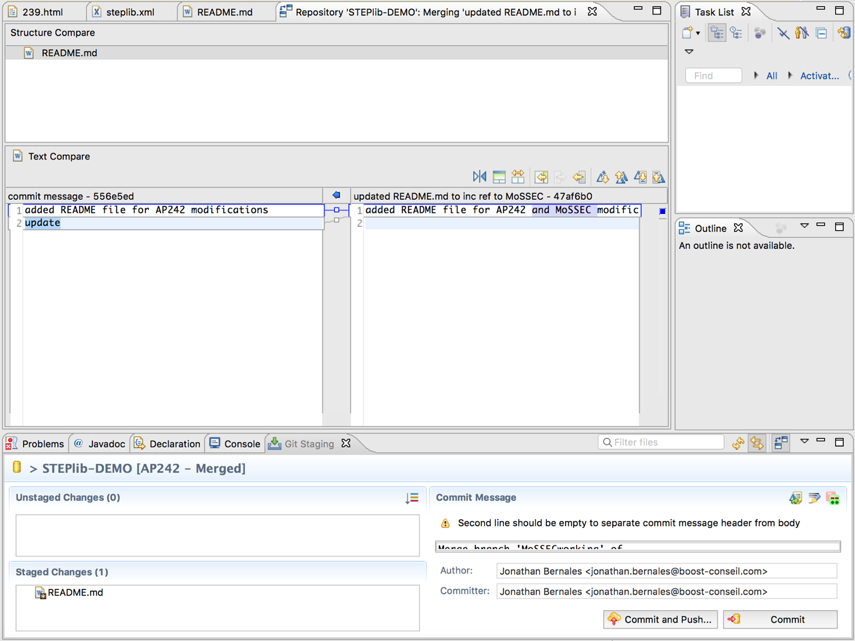
Task: Click the sort icon in Unstaged Changes header
Action: tap(412, 498)
